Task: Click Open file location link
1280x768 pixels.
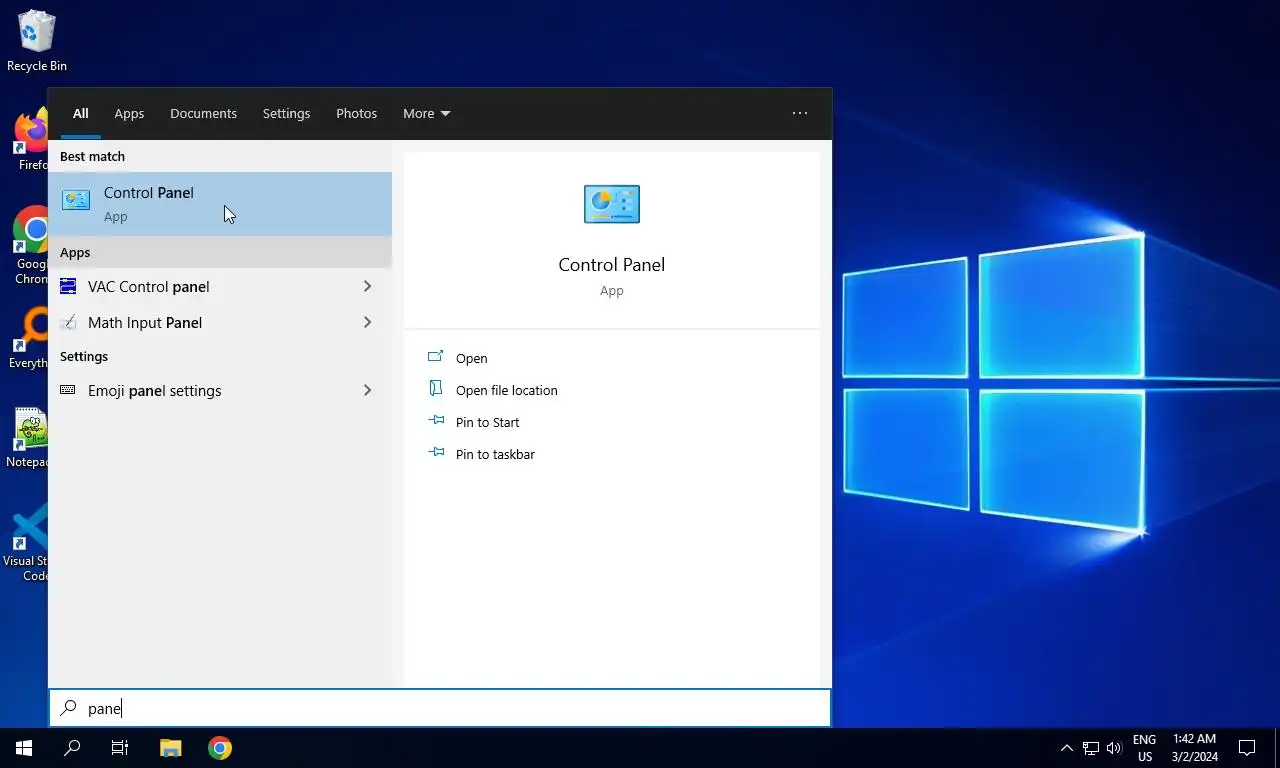Action: coord(507,390)
